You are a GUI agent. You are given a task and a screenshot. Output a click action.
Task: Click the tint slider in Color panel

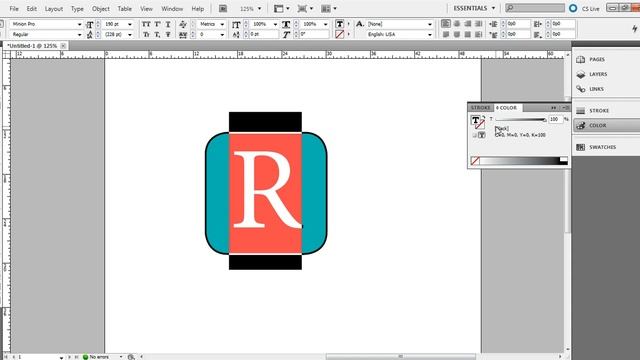(521, 120)
